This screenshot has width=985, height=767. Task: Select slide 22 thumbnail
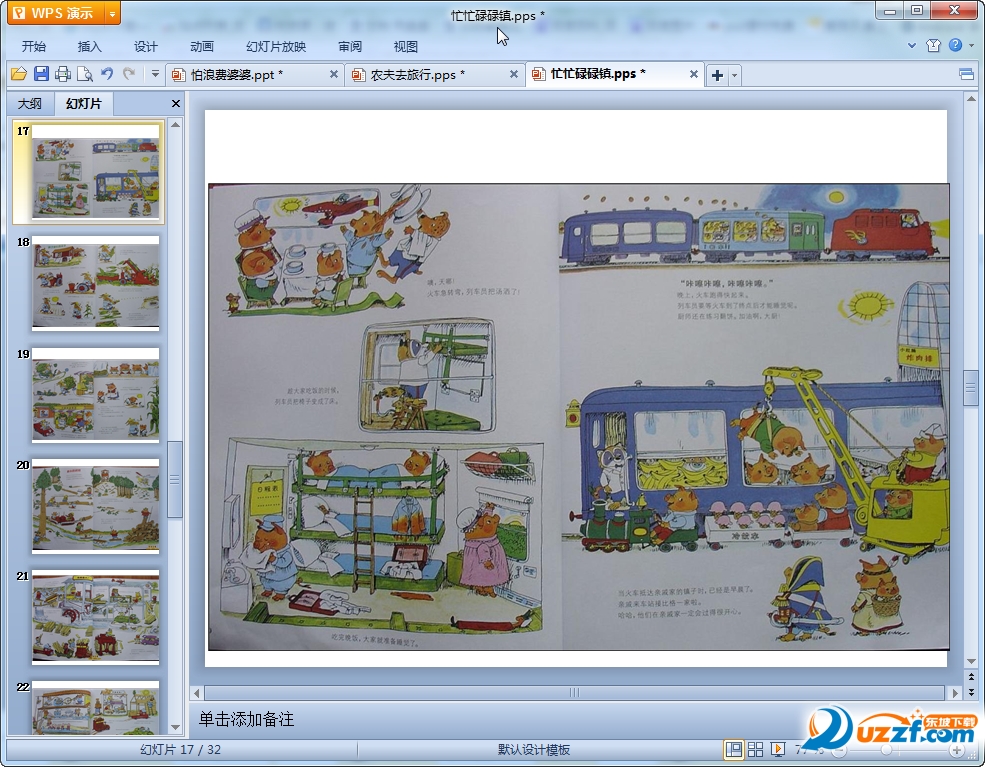coord(95,707)
